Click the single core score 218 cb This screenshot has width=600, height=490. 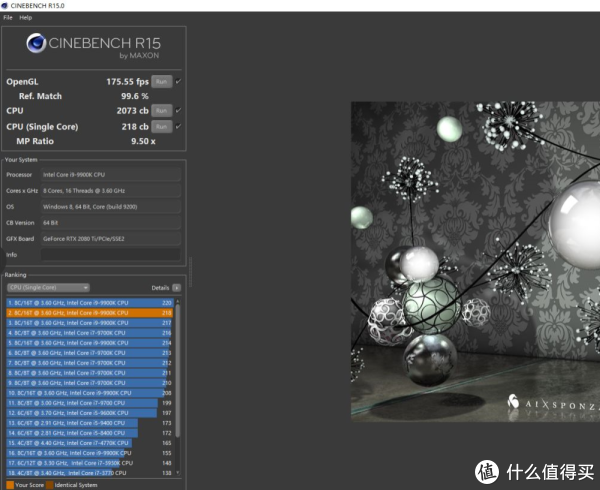tap(135, 127)
